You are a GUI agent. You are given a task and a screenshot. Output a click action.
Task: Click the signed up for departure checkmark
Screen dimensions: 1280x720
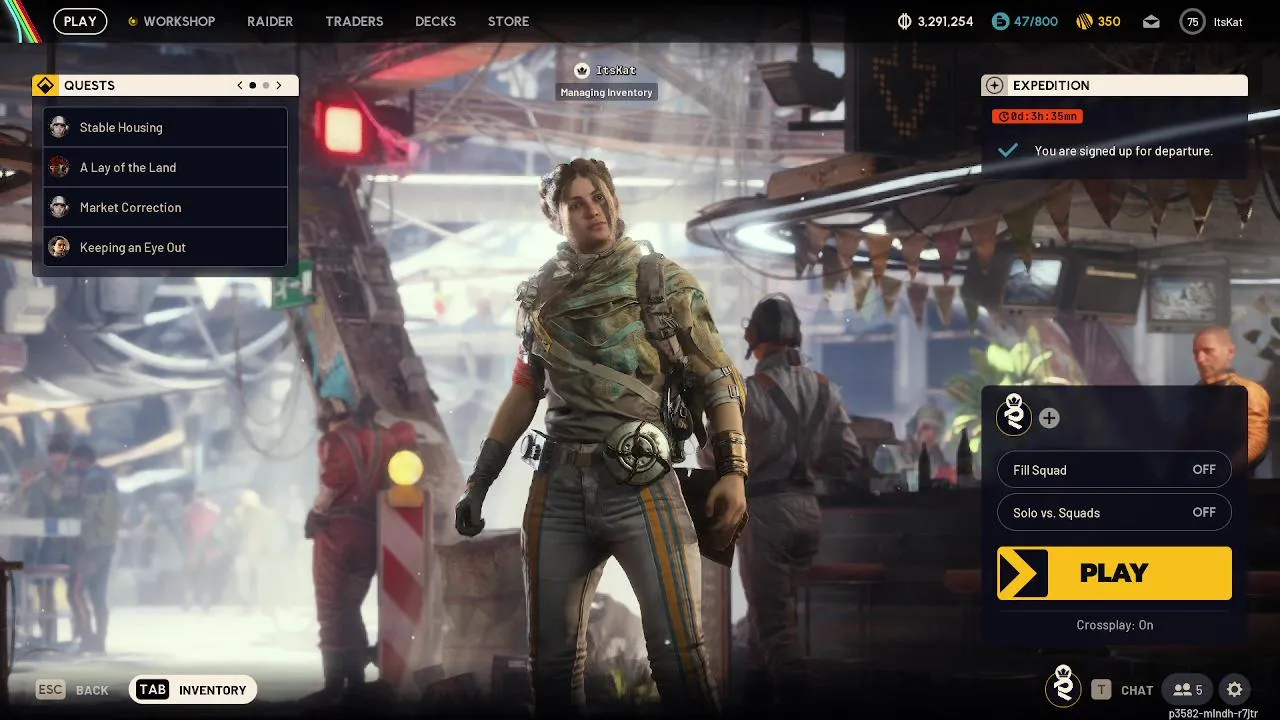(1008, 150)
